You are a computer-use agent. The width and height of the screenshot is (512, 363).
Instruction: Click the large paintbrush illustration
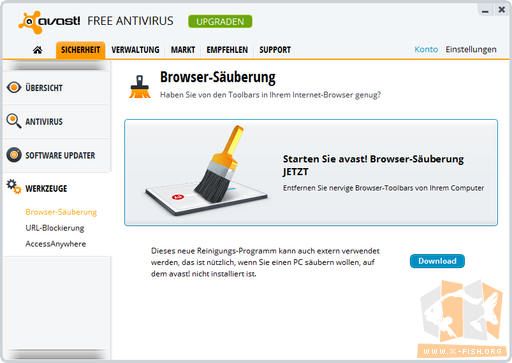[207, 170]
